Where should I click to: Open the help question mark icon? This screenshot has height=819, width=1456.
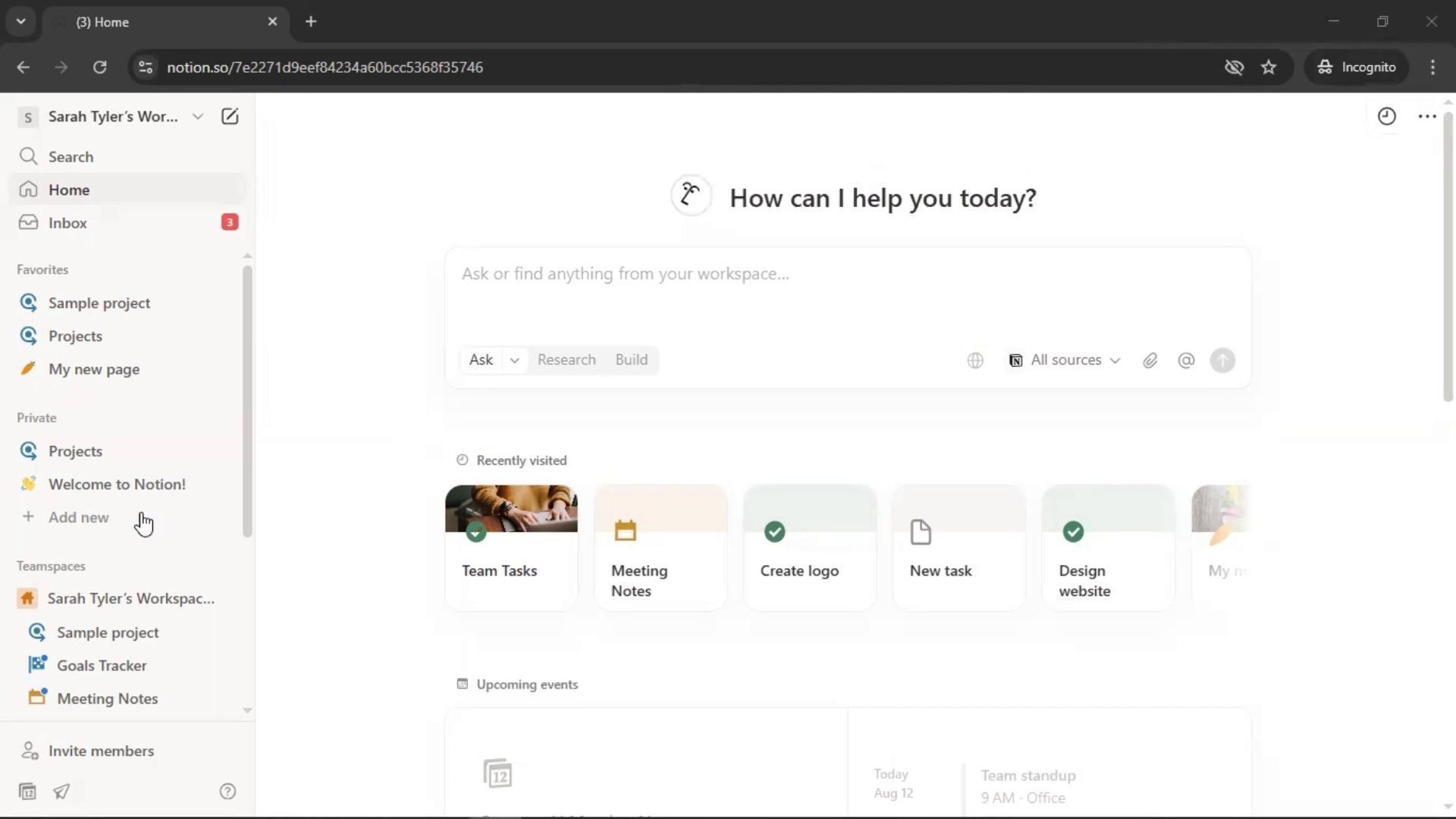227,792
